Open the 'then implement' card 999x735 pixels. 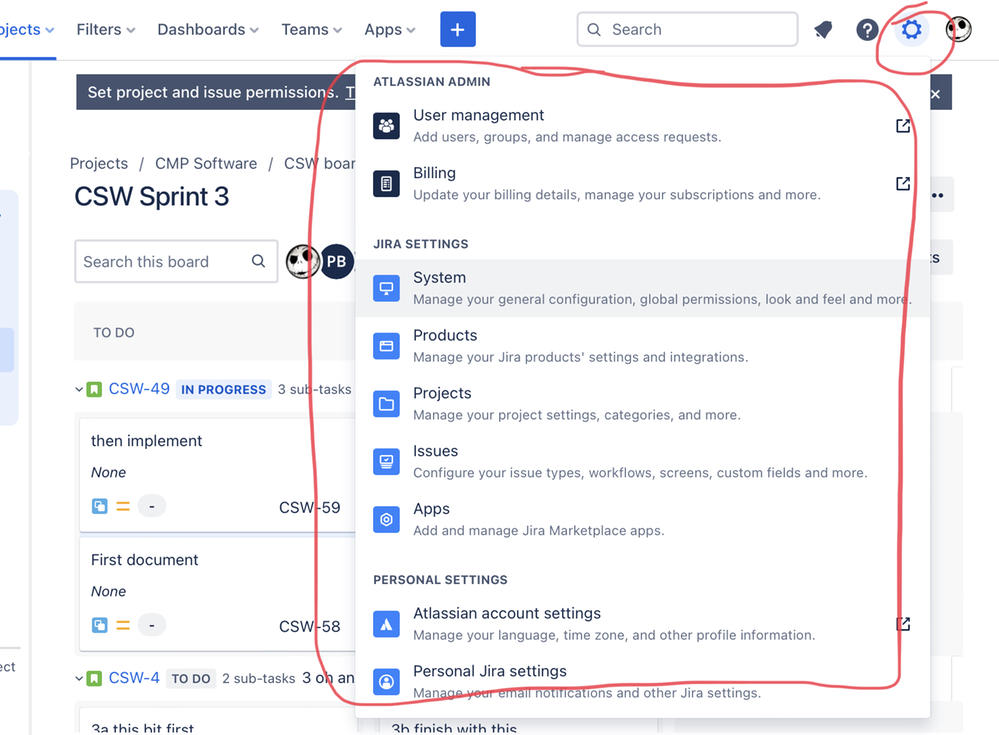(x=217, y=475)
